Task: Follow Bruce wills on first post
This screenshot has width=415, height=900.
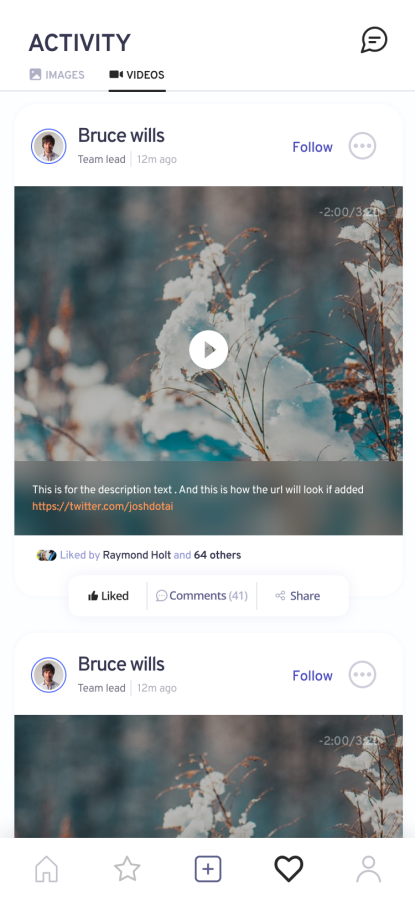Action: [312, 147]
